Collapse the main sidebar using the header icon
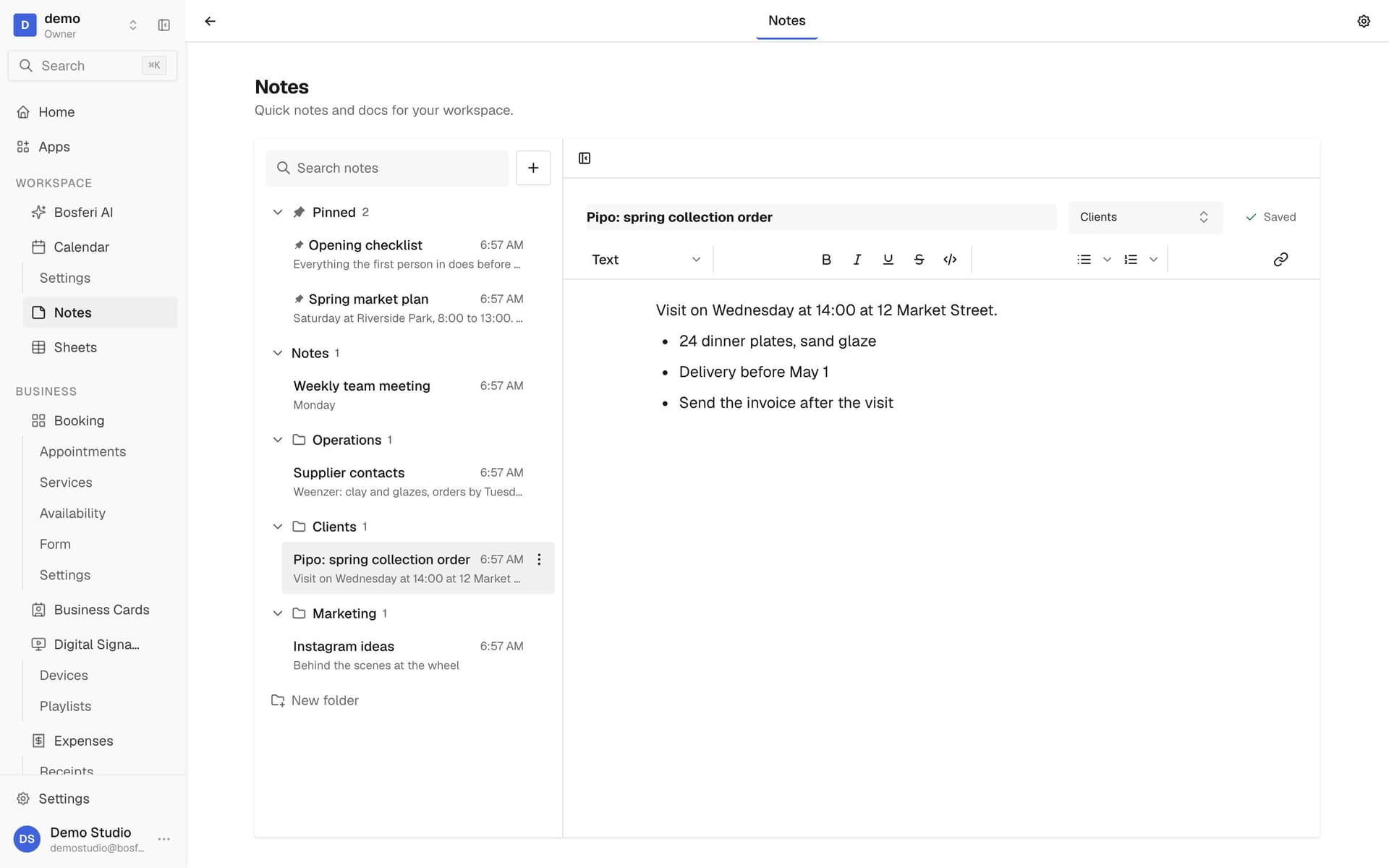The width and height of the screenshot is (1389, 868). 164,25
